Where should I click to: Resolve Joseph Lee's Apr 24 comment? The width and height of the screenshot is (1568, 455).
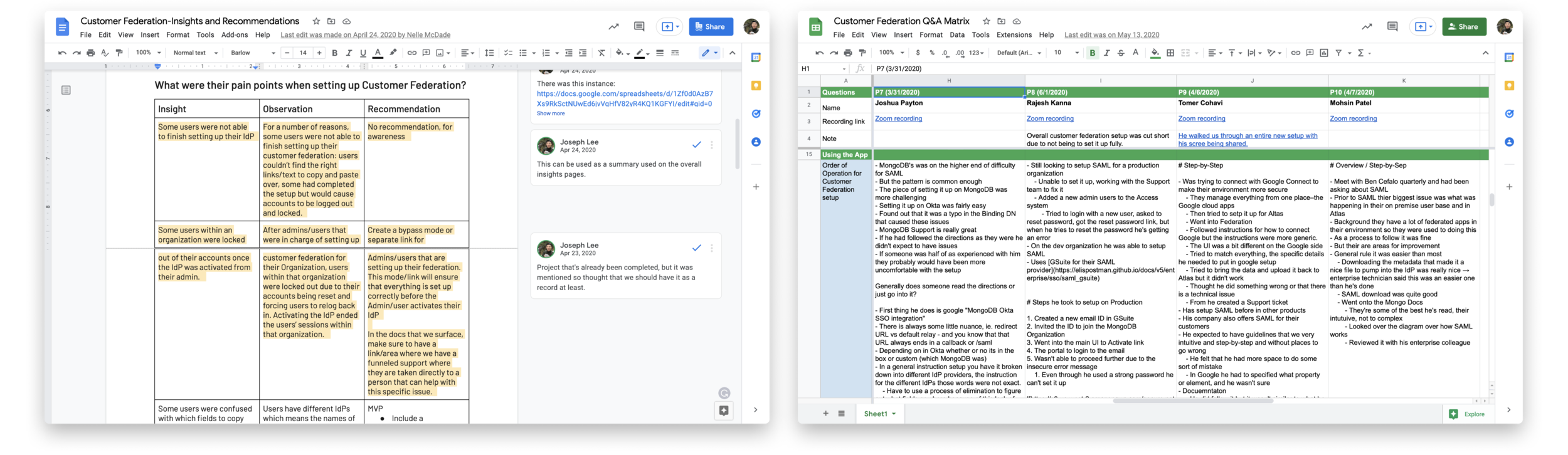point(696,145)
